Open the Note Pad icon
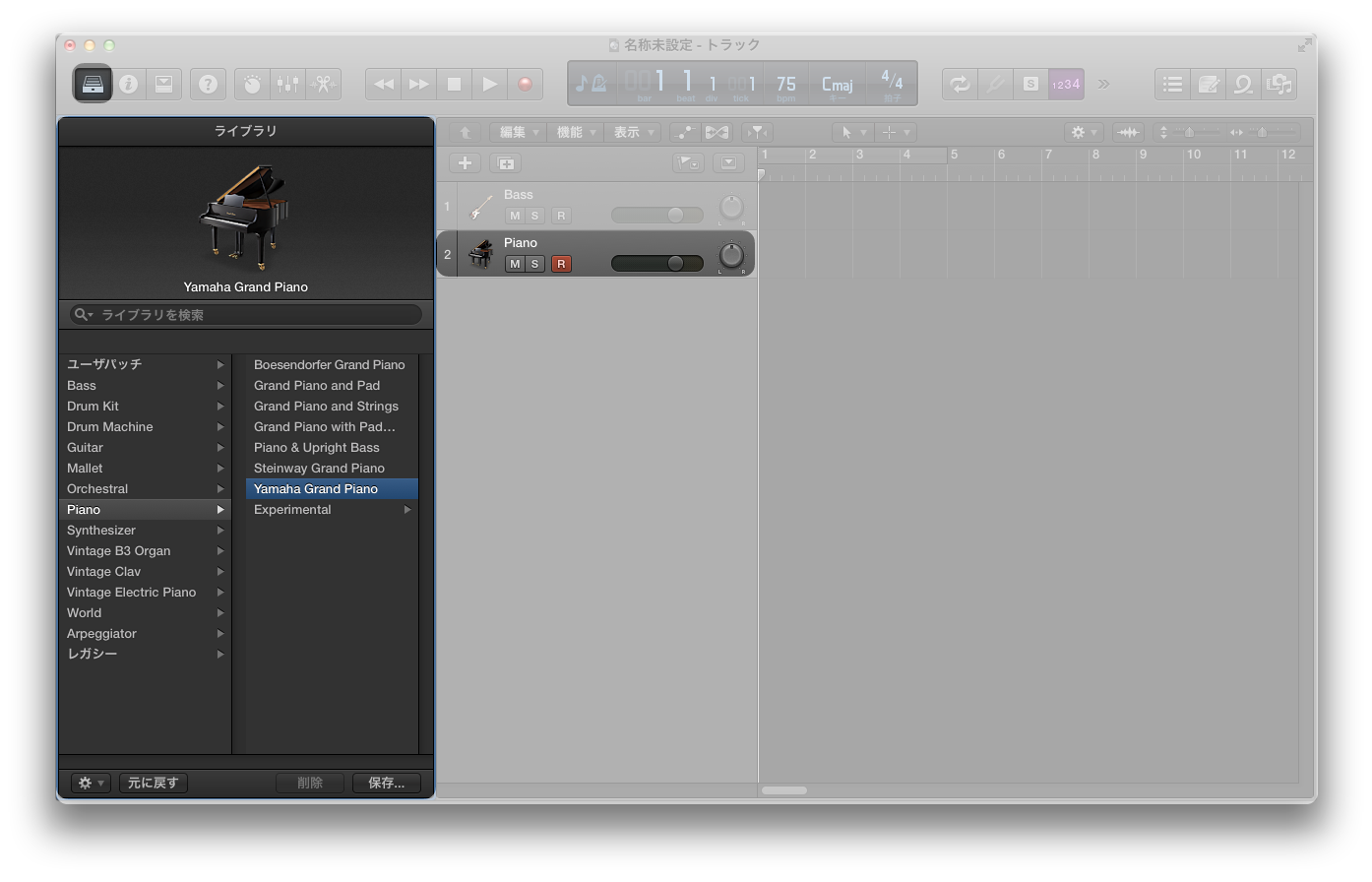This screenshot has width=1372, height=882. point(1210,84)
